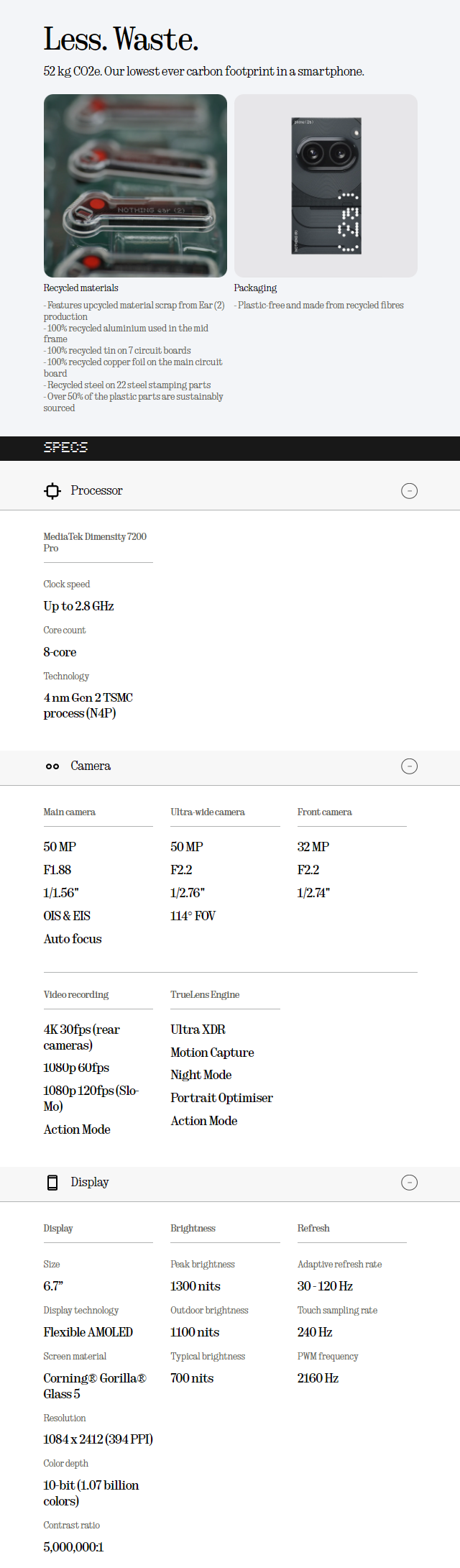
Task: Select the Display section title
Action: coord(90,1183)
